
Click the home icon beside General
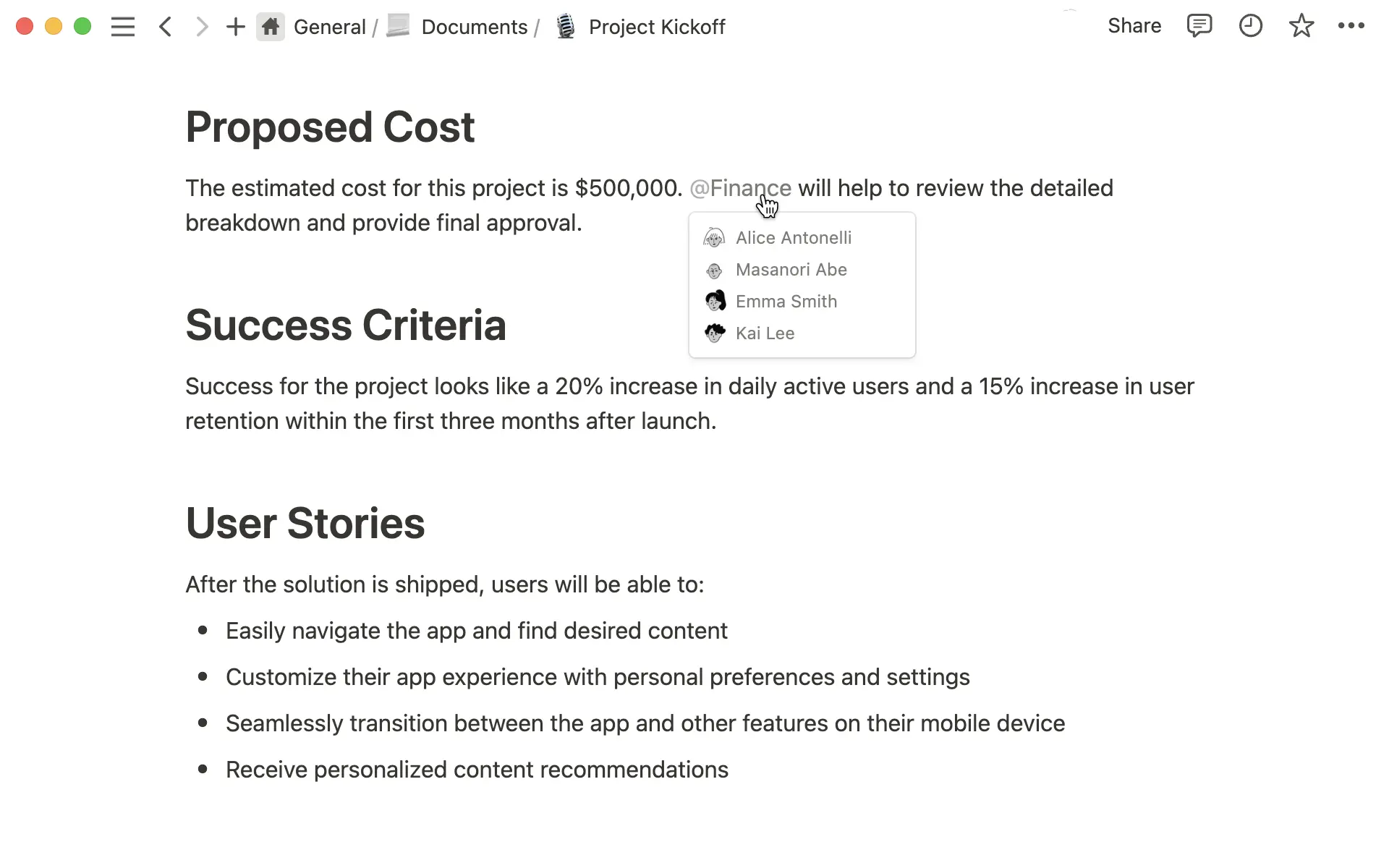coord(270,27)
